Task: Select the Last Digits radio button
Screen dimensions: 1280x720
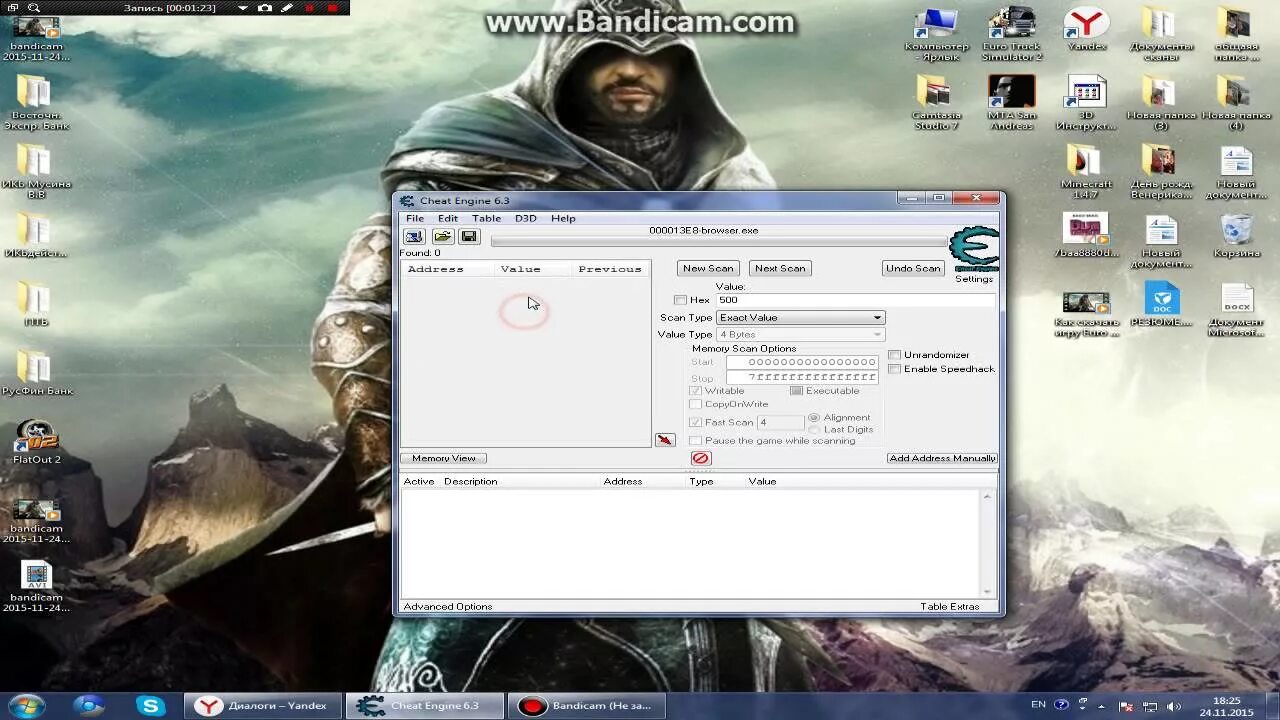Action: 814,429
